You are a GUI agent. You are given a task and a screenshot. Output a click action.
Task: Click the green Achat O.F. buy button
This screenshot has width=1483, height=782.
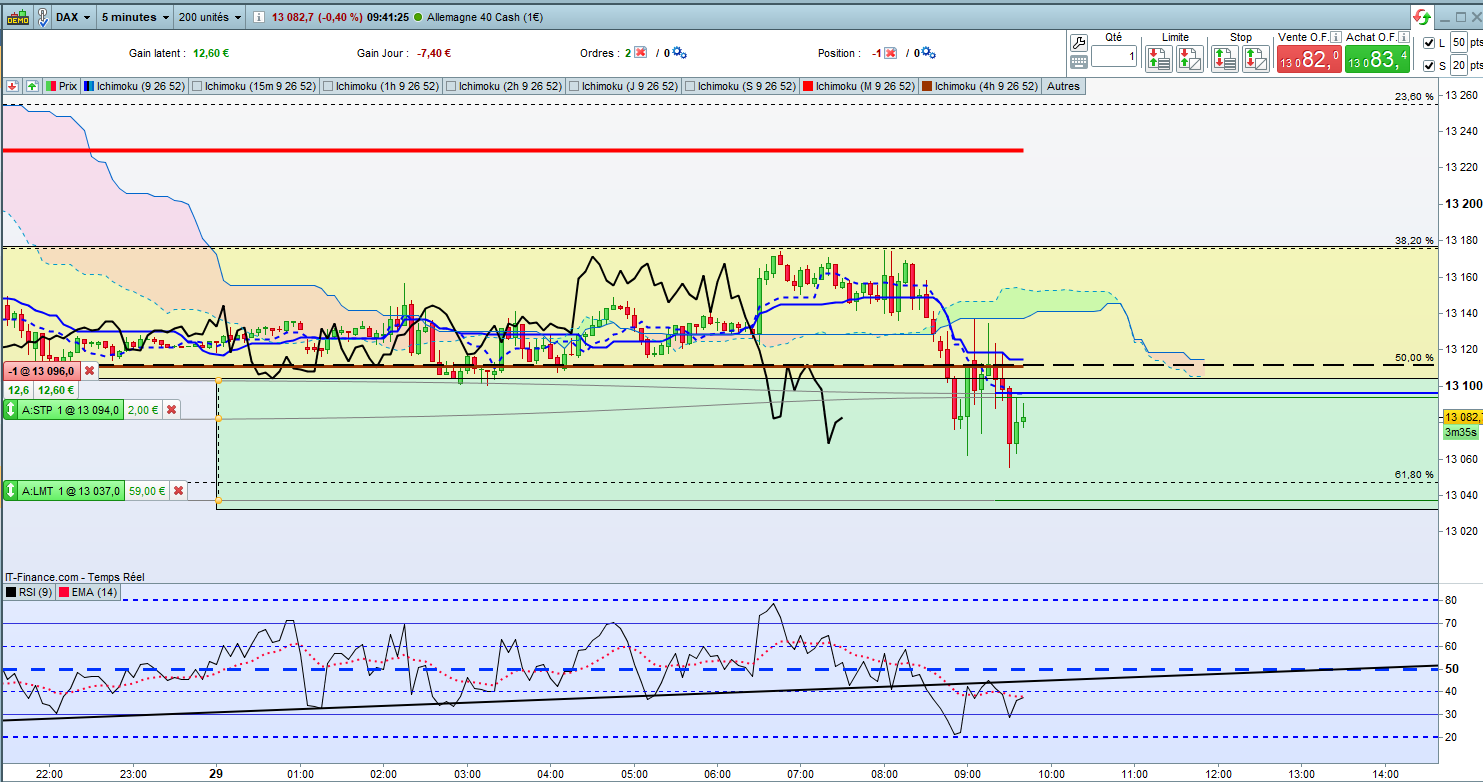click(x=1377, y=59)
